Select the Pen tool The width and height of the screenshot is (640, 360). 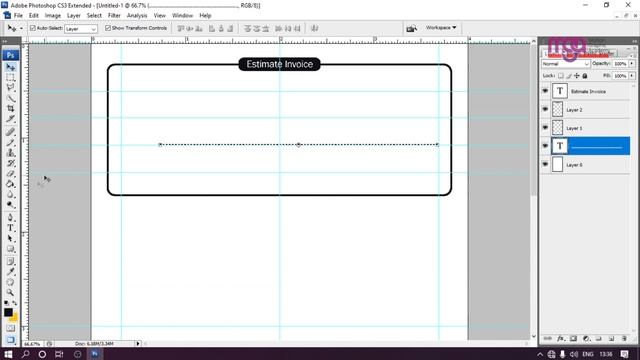(x=11, y=218)
